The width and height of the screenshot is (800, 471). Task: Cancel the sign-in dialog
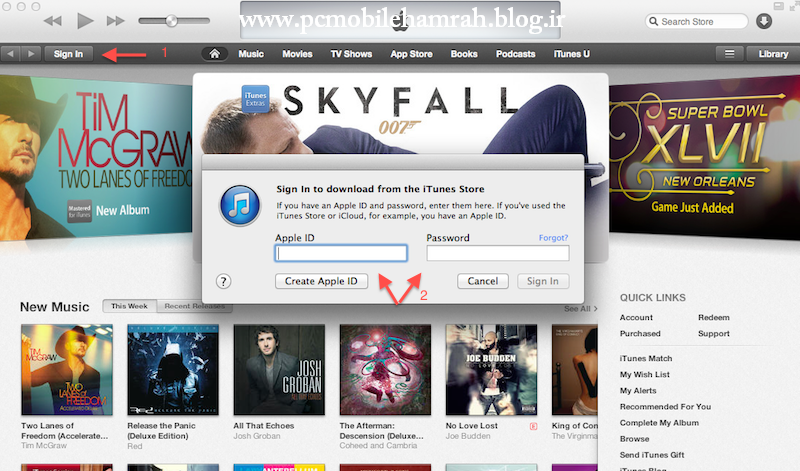pyautogui.click(x=483, y=281)
